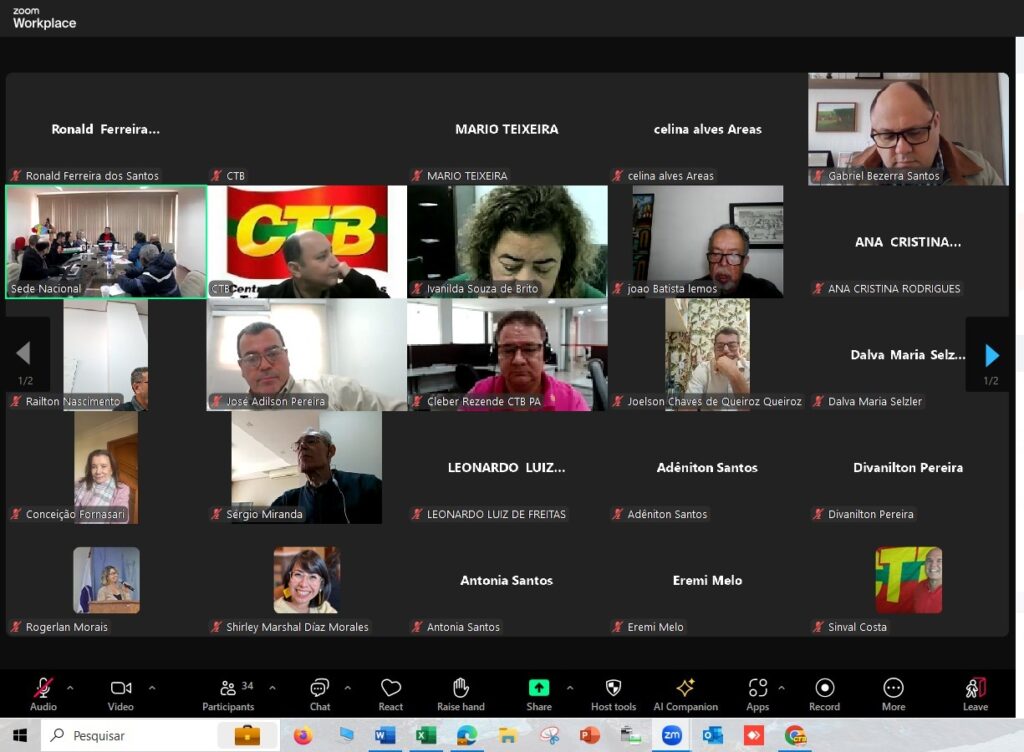Viewport: 1024px width, 752px height.
Task: Start screen sharing with the green Share button
Action: tap(539, 694)
